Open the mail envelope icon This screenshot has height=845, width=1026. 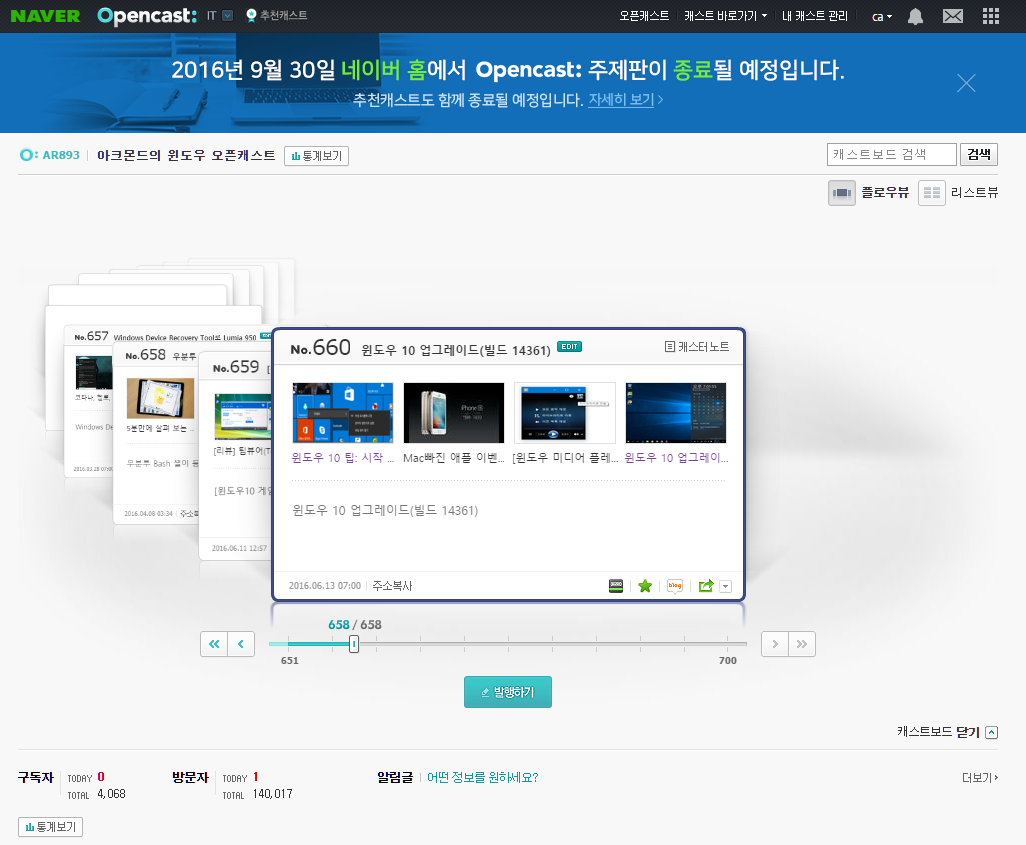point(953,16)
